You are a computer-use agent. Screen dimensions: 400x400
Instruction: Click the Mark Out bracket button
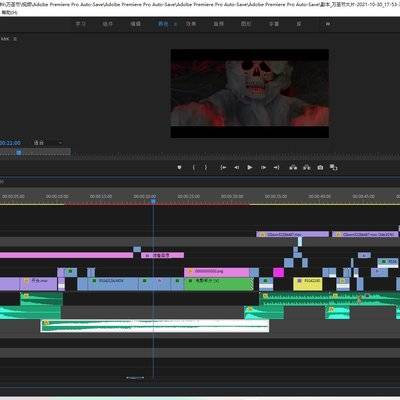(x=206, y=167)
